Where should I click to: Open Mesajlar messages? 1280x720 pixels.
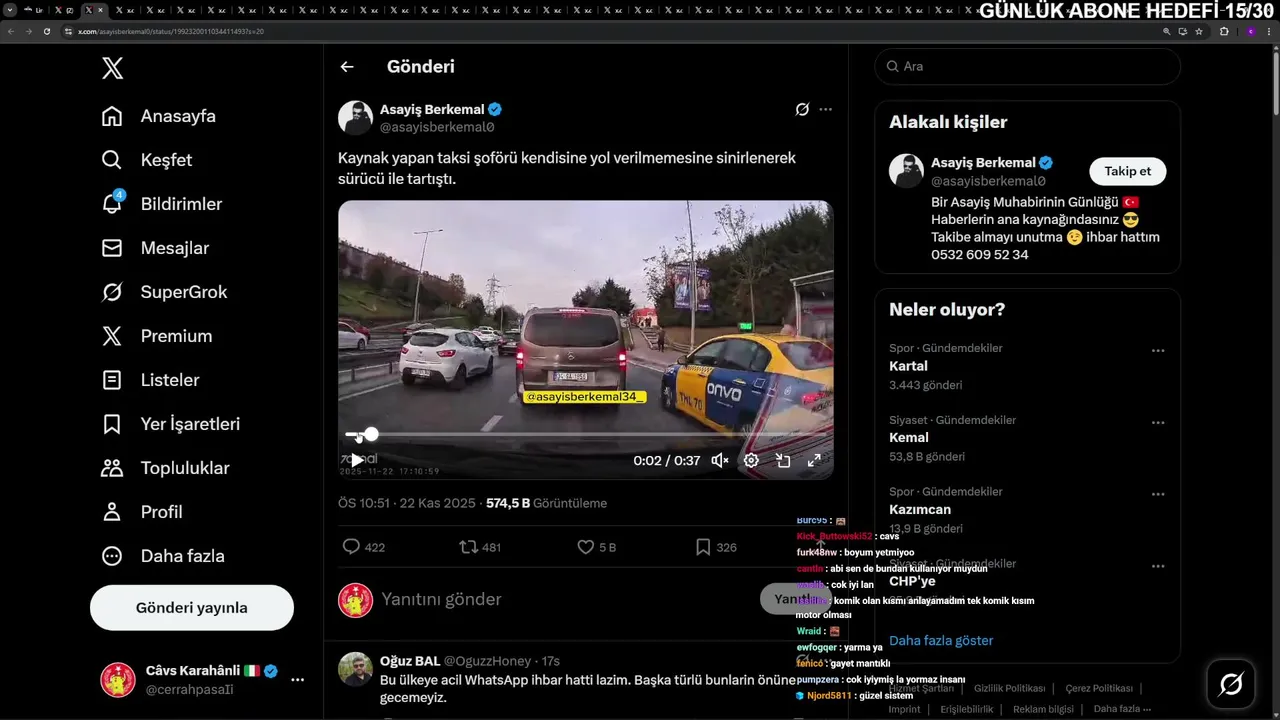click(155, 248)
